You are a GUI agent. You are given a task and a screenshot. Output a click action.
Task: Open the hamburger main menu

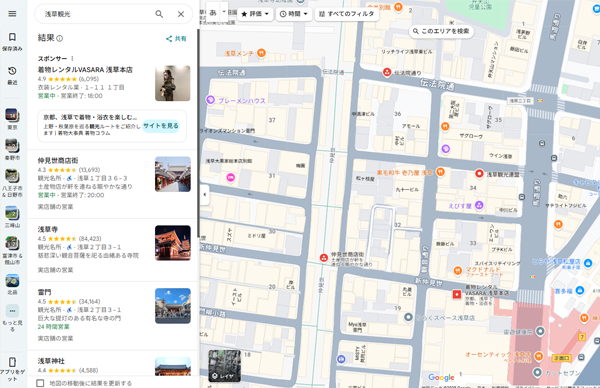click(12, 14)
